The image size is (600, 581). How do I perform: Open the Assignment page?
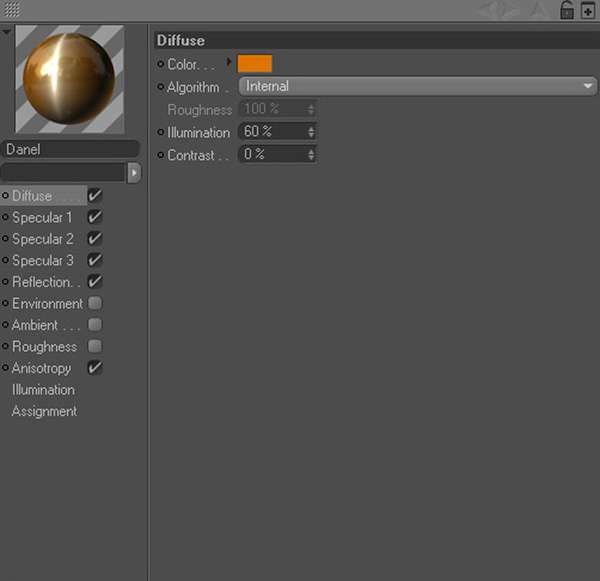click(44, 411)
